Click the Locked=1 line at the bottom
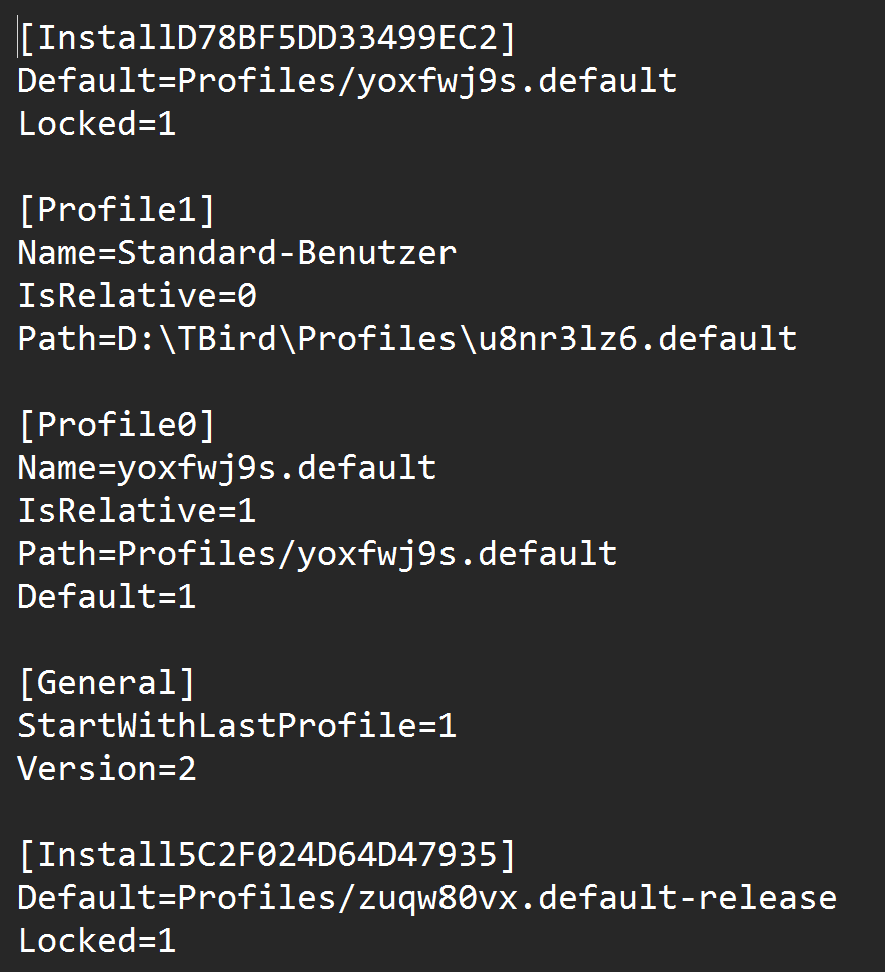The width and height of the screenshot is (885, 972). (x=97, y=941)
